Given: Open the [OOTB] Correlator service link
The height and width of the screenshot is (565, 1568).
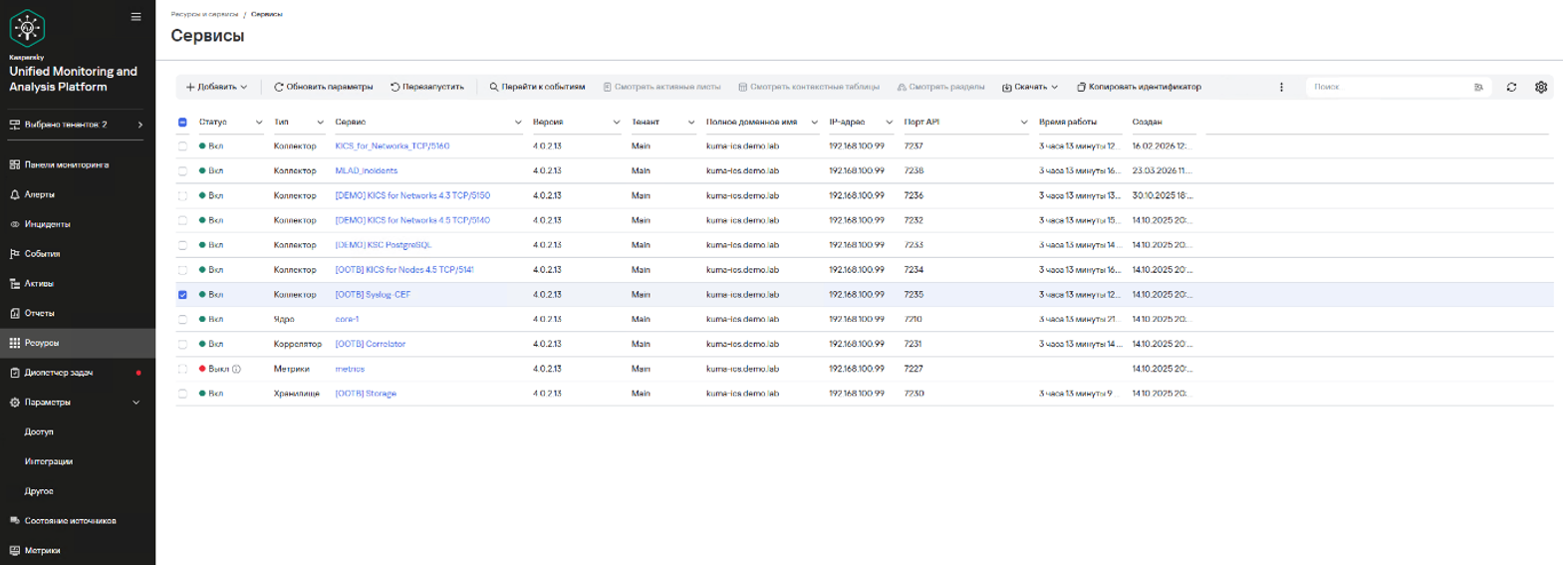Looking at the screenshot, I should tap(370, 344).
